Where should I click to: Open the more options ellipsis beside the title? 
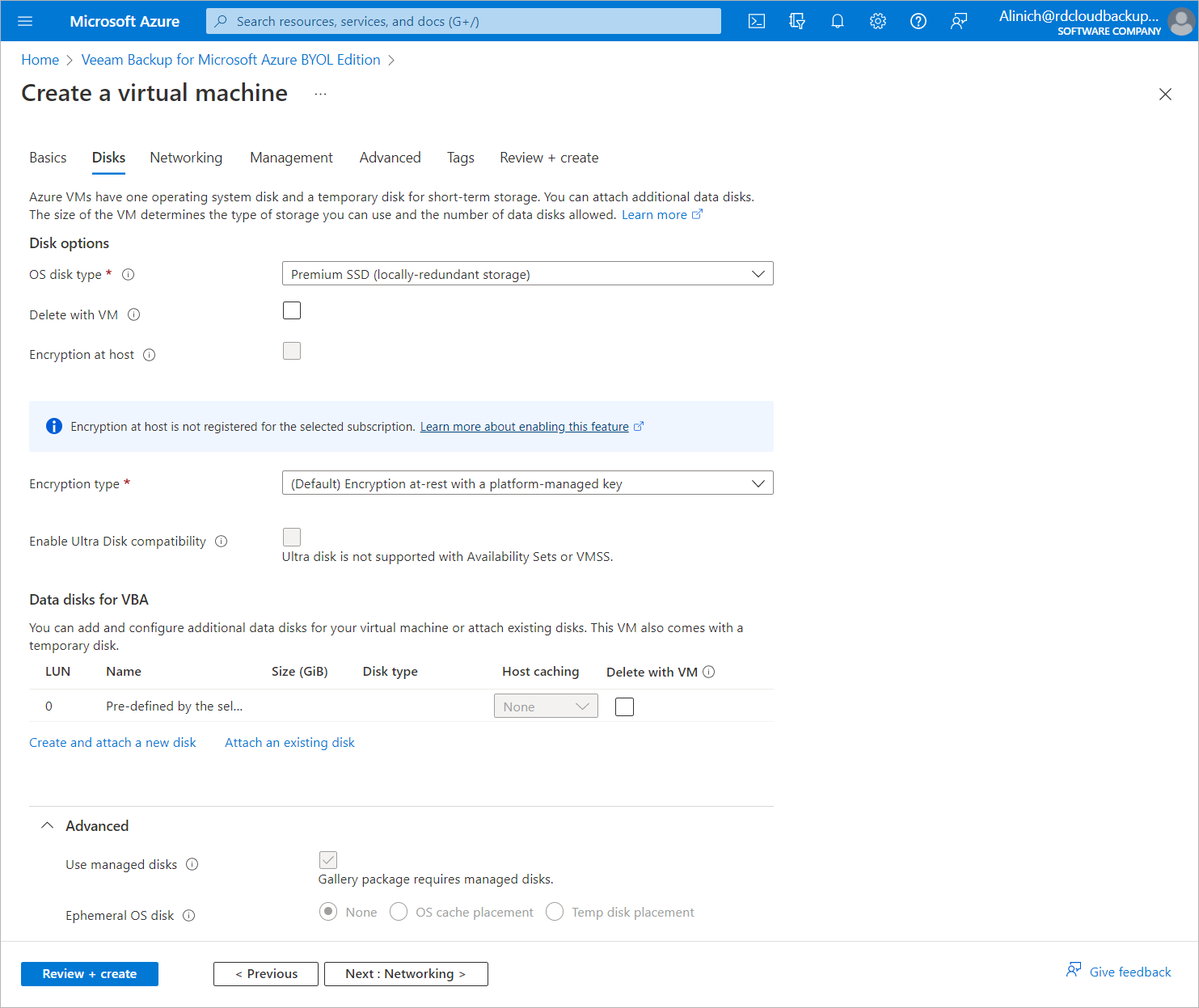(321, 94)
